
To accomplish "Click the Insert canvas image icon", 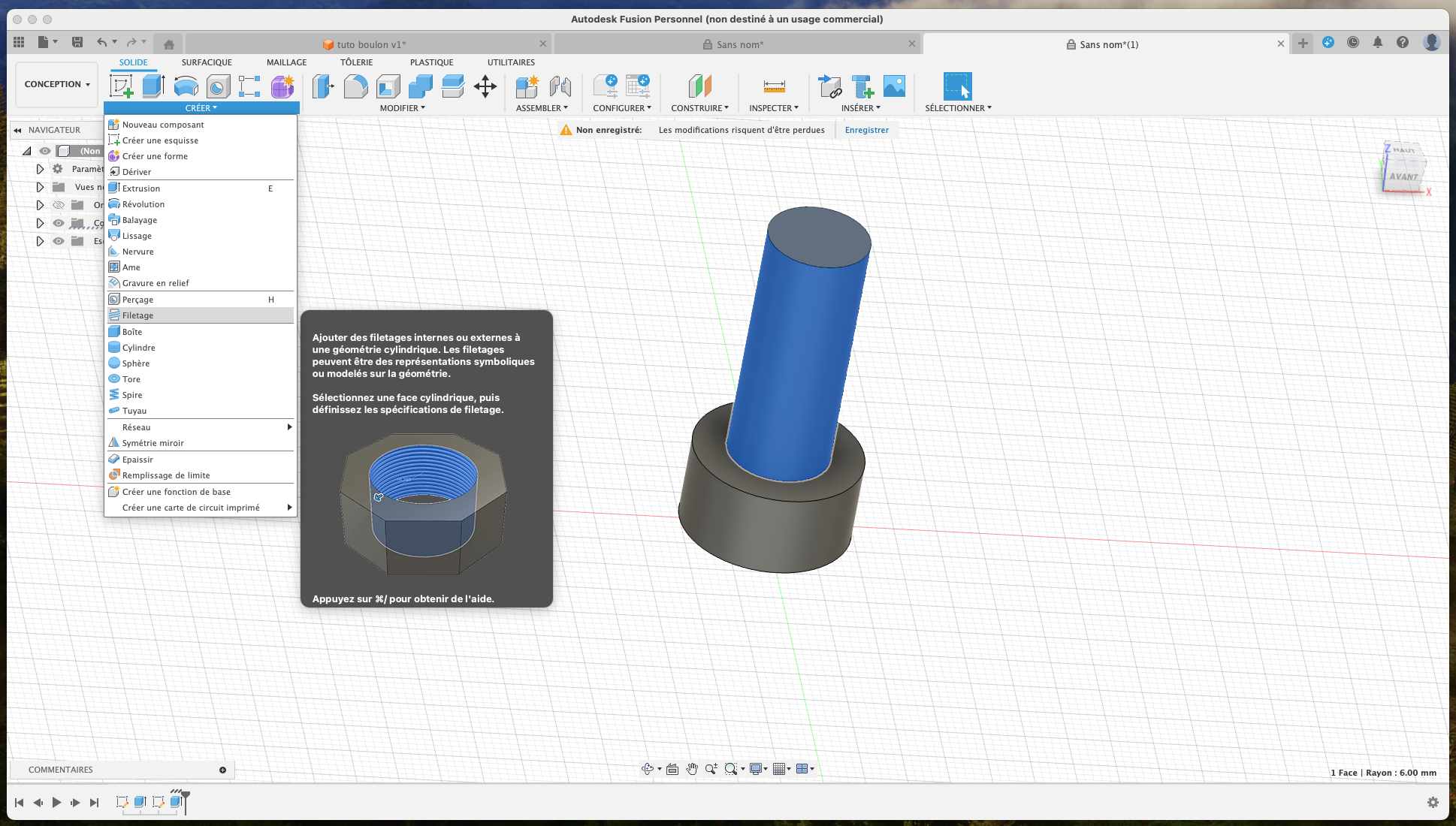I will coord(894,86).
